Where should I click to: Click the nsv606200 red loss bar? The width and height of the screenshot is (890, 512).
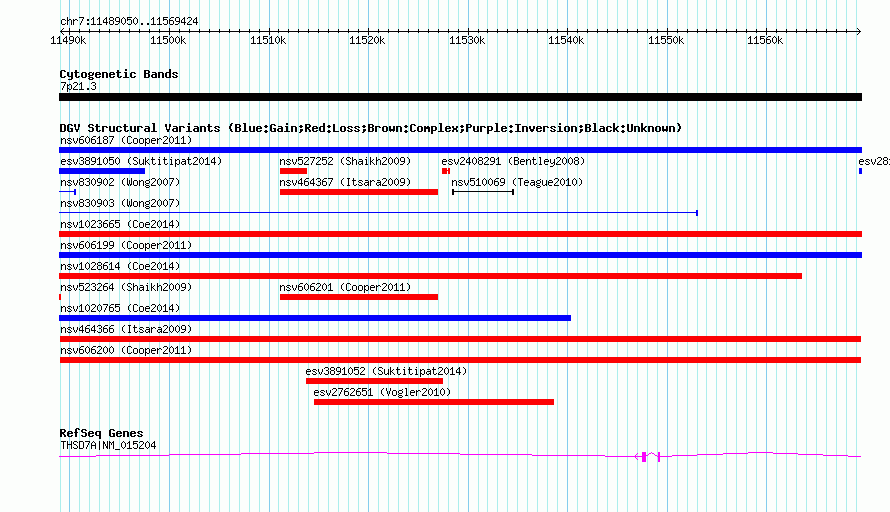tap(460, 360)
